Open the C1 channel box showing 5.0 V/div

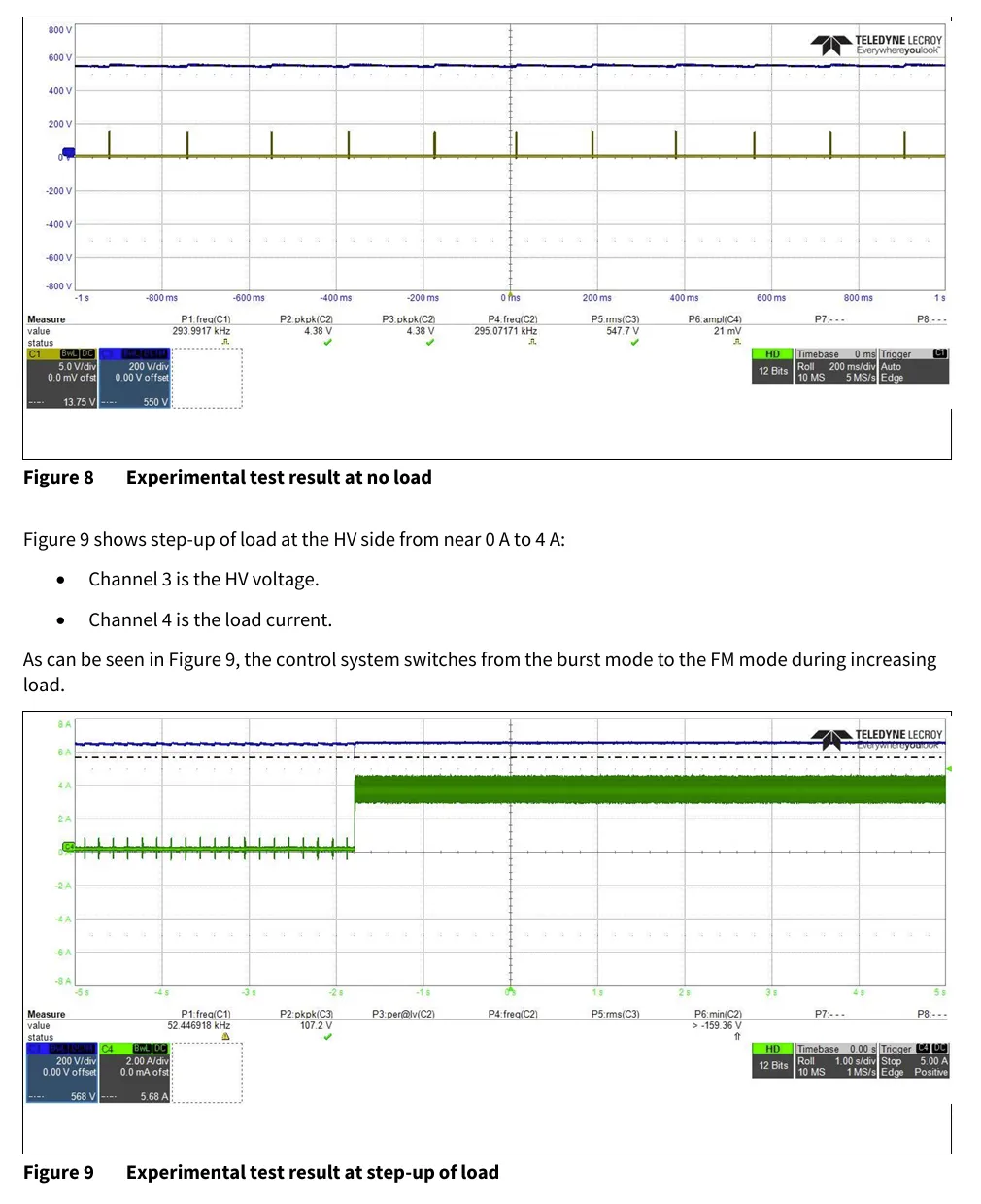point(61,379)
